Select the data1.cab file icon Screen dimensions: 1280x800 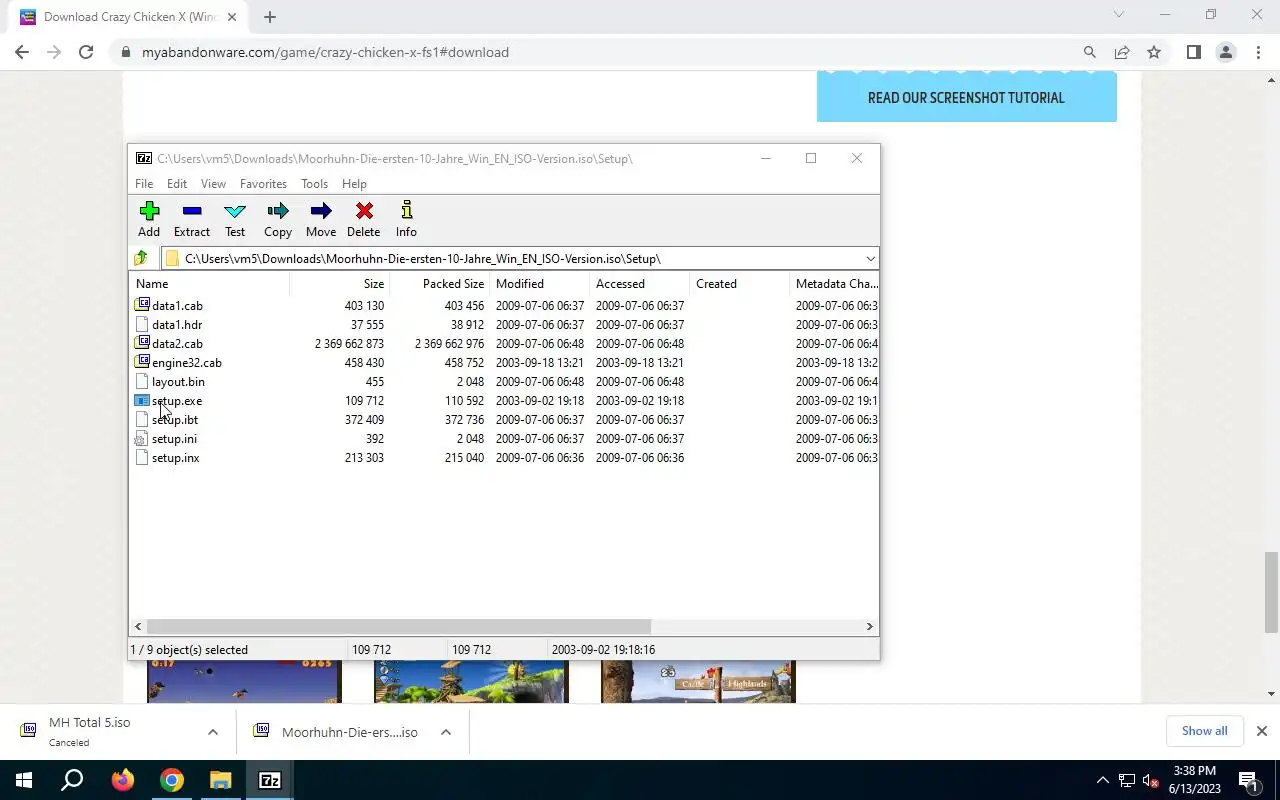pos(142,305)
